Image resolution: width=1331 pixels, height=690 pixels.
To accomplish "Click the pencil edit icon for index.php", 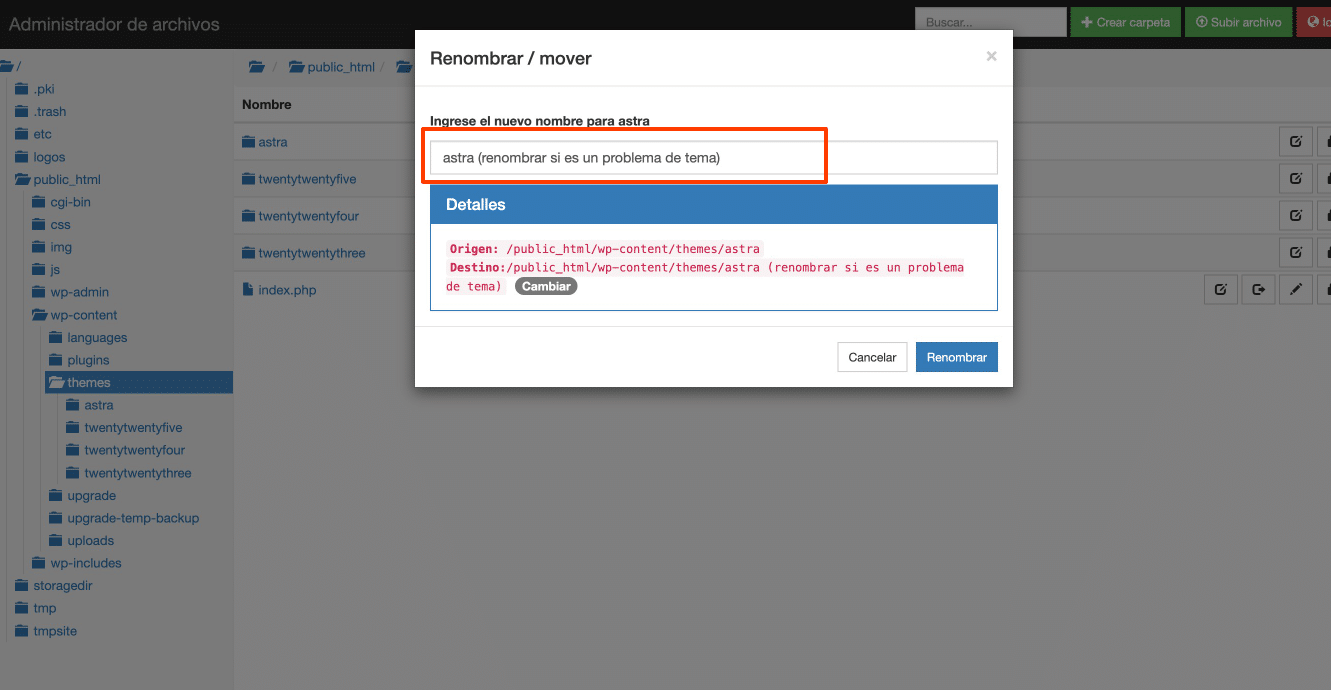I will [x=1296, y=290].
